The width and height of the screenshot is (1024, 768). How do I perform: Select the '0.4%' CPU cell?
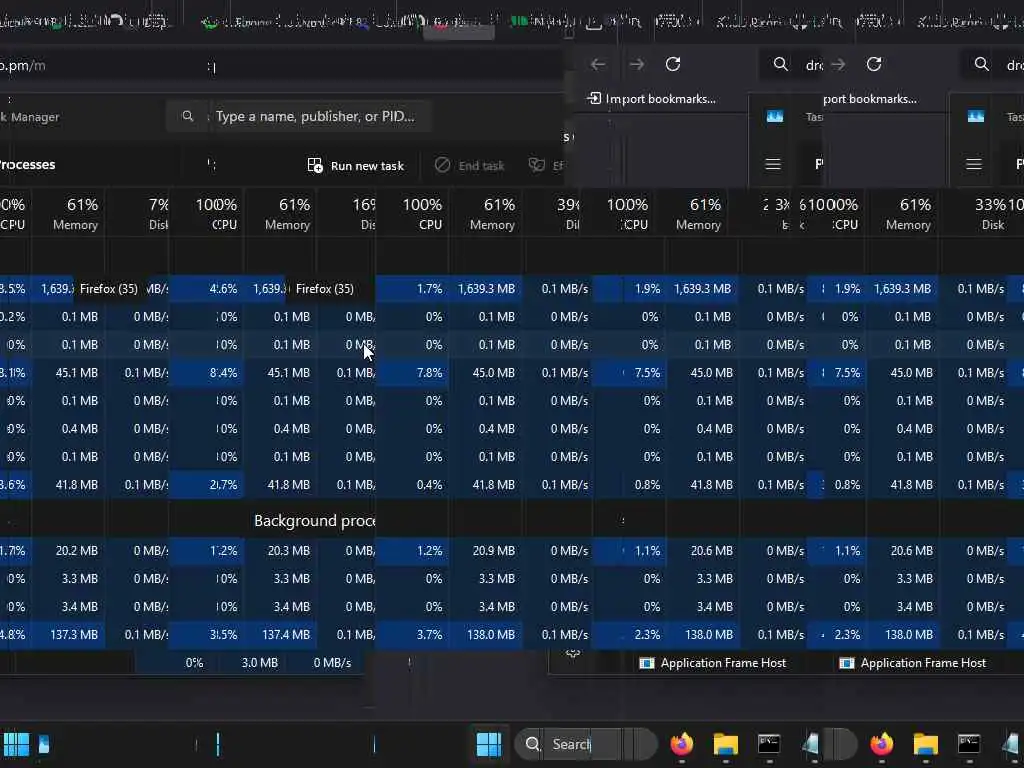tap(412, 485)
